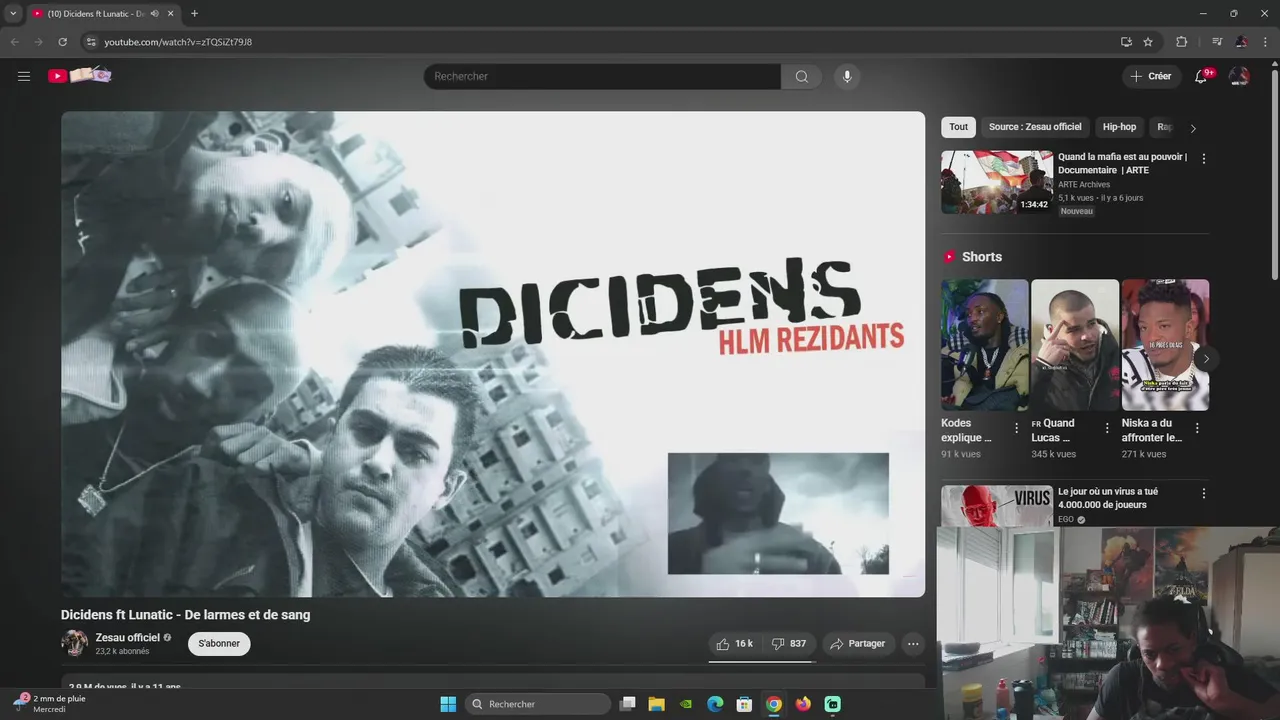The height and width of the screenshot is (720, 1280).
Task: Open NVIDIA app from taskbar
Action: coord(685,704)
